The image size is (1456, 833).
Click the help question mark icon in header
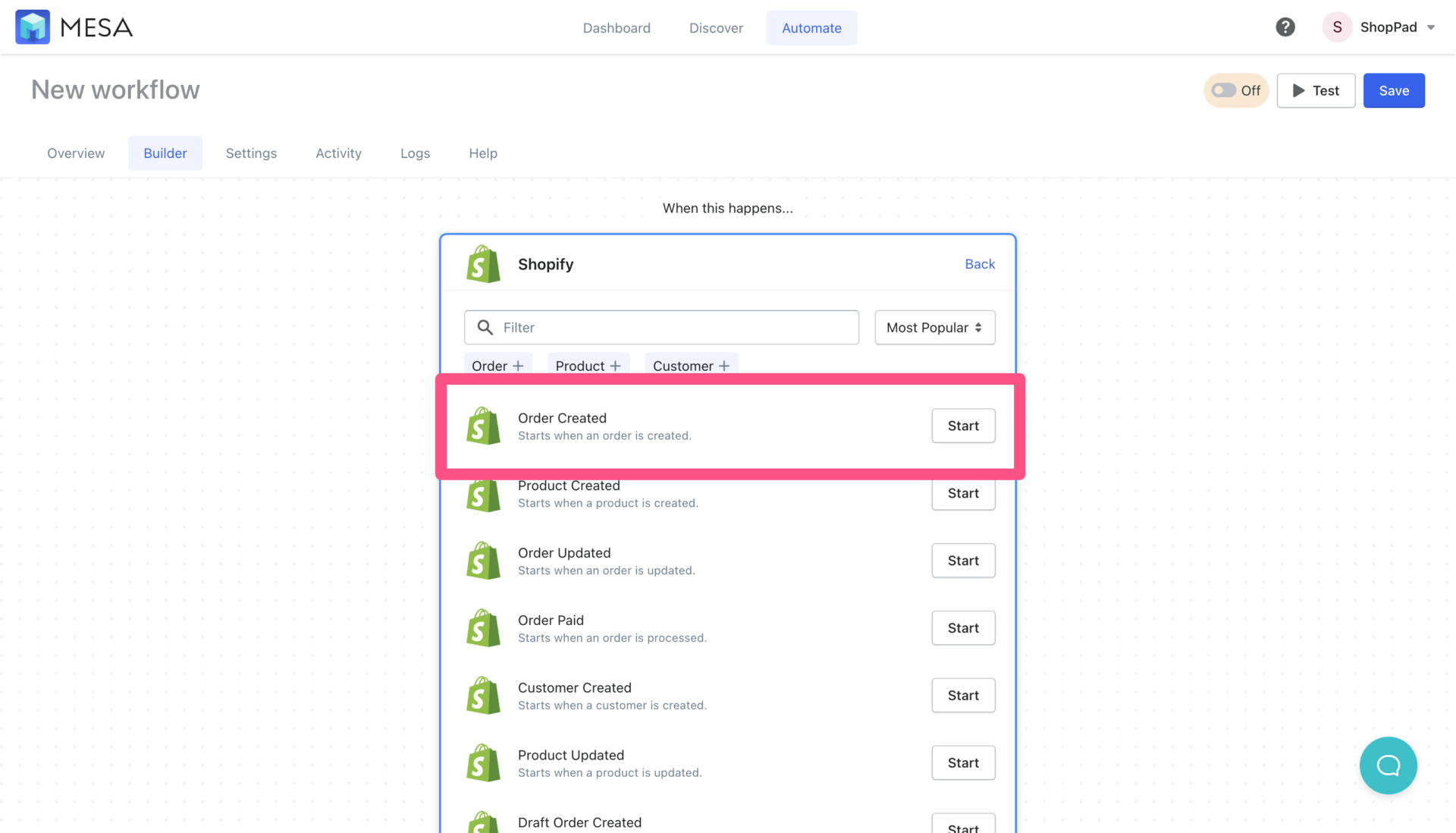[x=1285, y=27]
